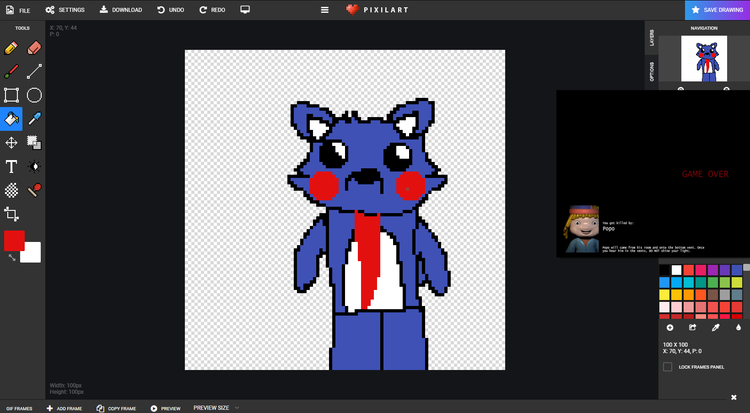Select the Stamp tool

point(34,190)
